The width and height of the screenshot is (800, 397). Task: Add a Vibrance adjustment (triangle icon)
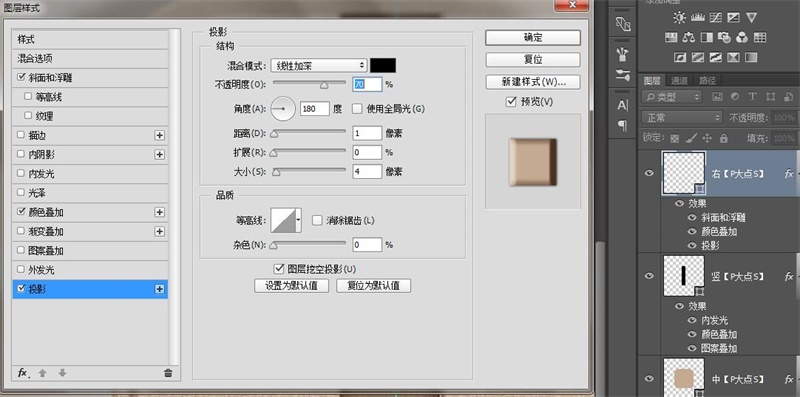click(751, 18)
